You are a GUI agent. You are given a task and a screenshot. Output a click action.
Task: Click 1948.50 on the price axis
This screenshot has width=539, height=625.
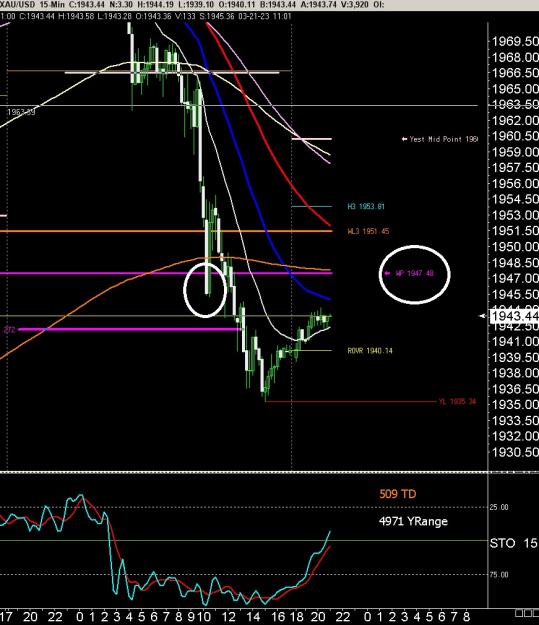tap(515, 263)
